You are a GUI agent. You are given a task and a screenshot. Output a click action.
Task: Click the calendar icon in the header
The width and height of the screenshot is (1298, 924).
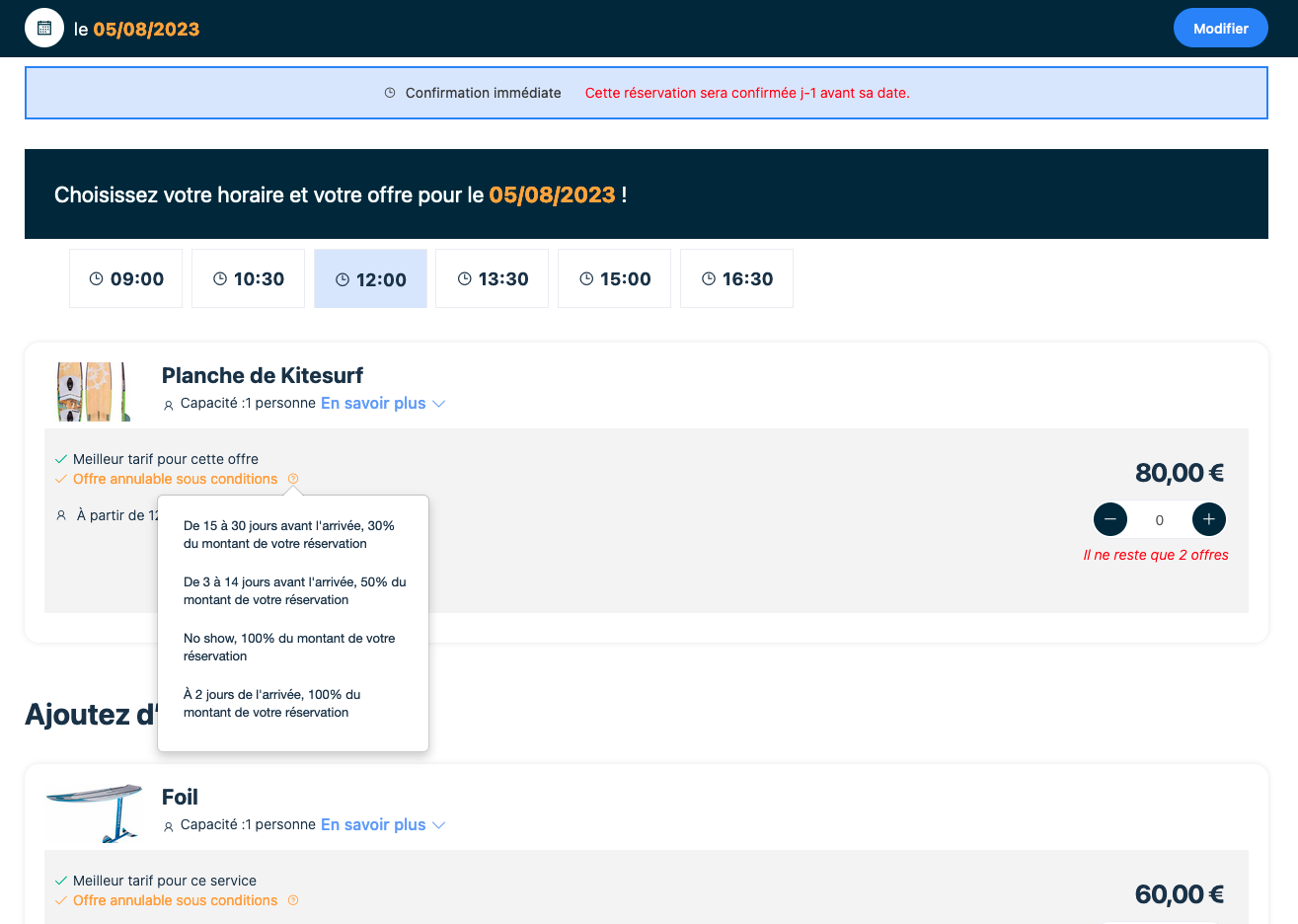tap(44, 29)
